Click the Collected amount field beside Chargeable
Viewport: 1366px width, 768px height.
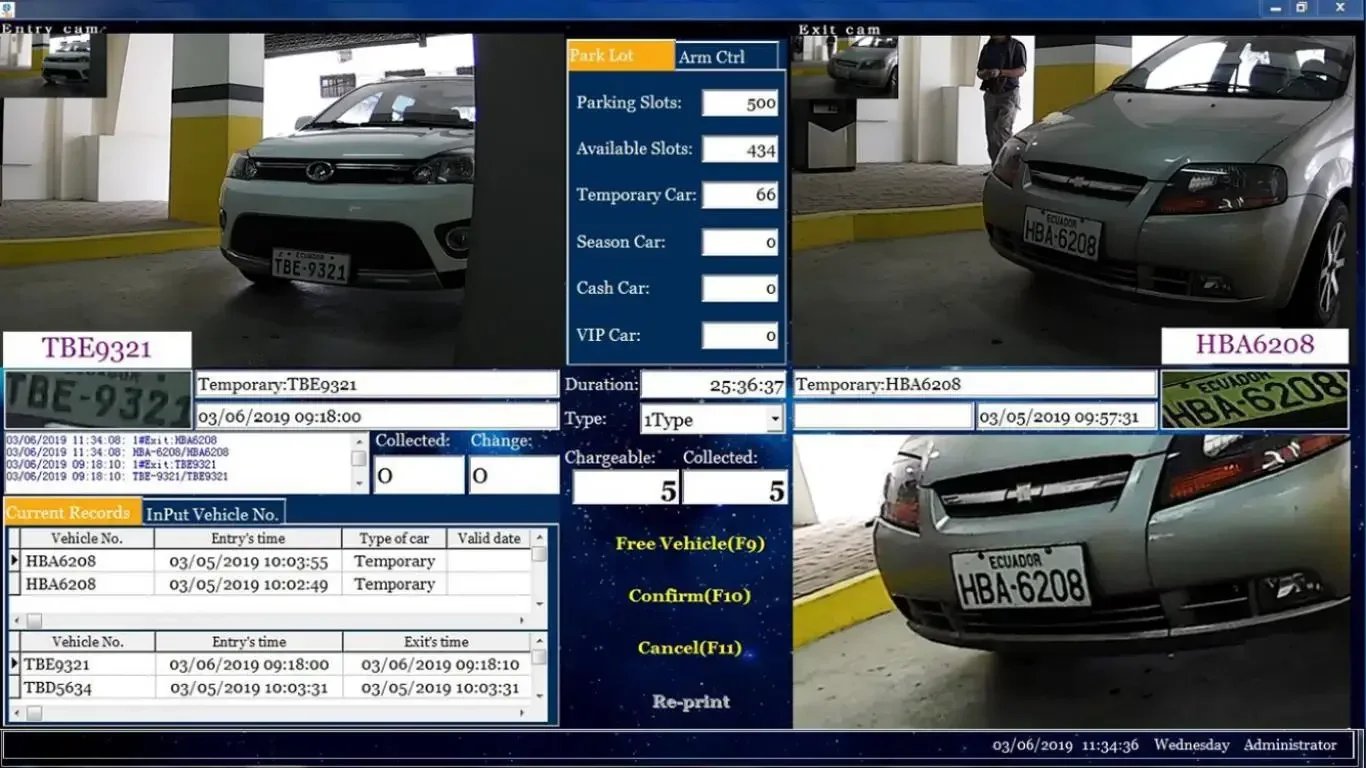[735, 489]
